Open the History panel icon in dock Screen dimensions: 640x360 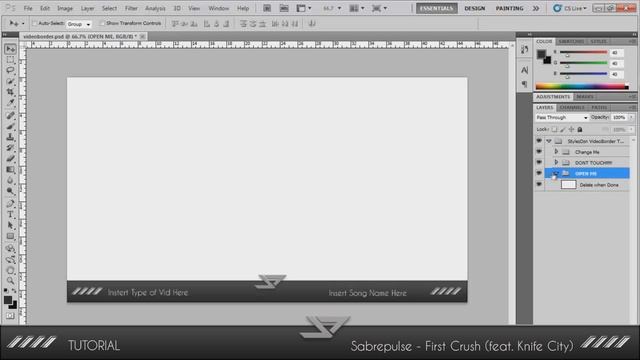coord(524,50)
